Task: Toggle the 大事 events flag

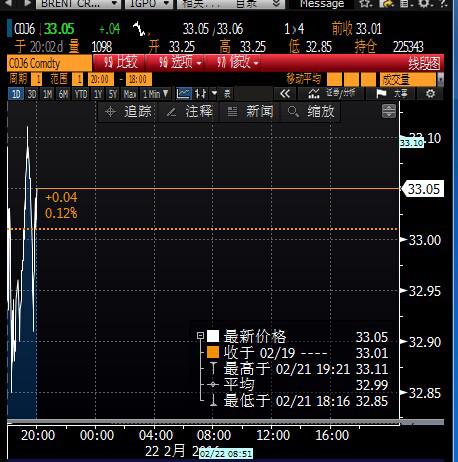Action: [392, 94]
